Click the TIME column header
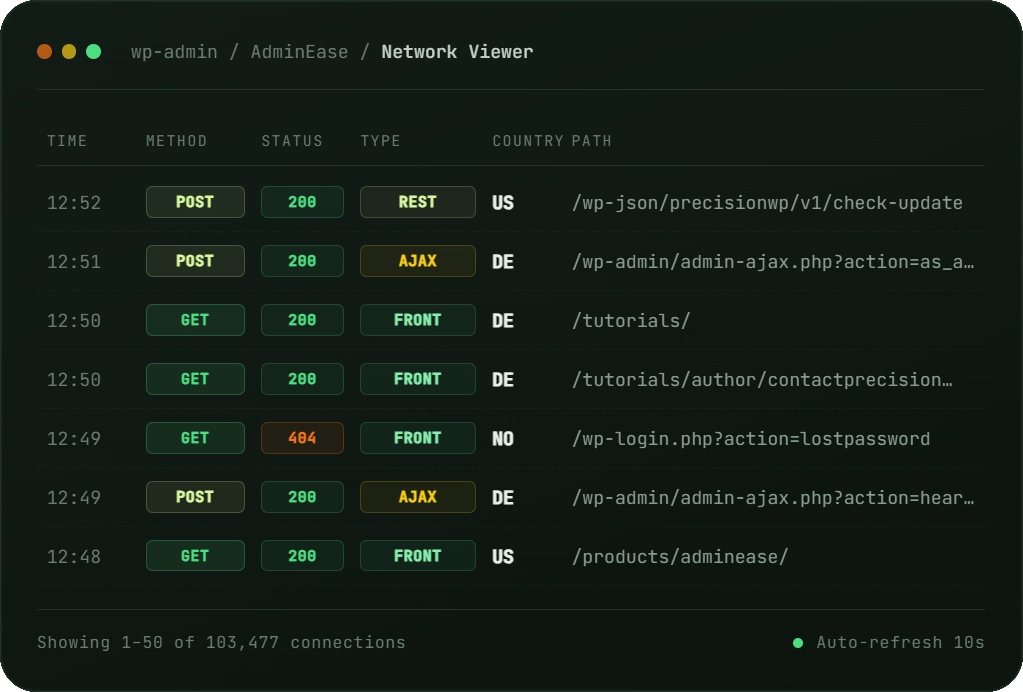The image size is (1023, 692). 67,141
